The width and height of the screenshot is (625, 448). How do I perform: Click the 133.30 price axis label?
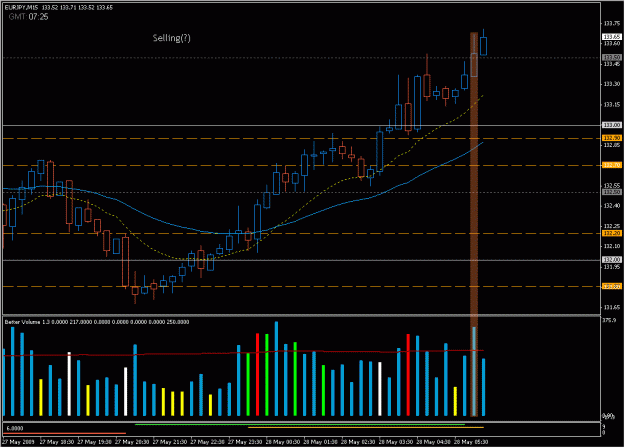pyautogui.click(x=611, y=84)
